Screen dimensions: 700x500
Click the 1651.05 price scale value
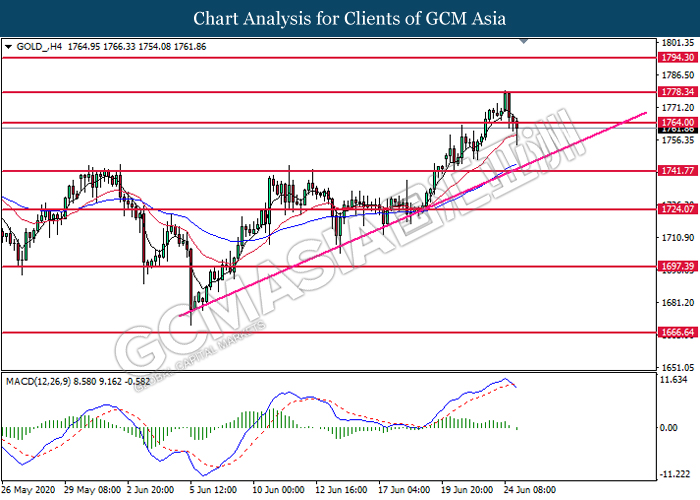678,367
